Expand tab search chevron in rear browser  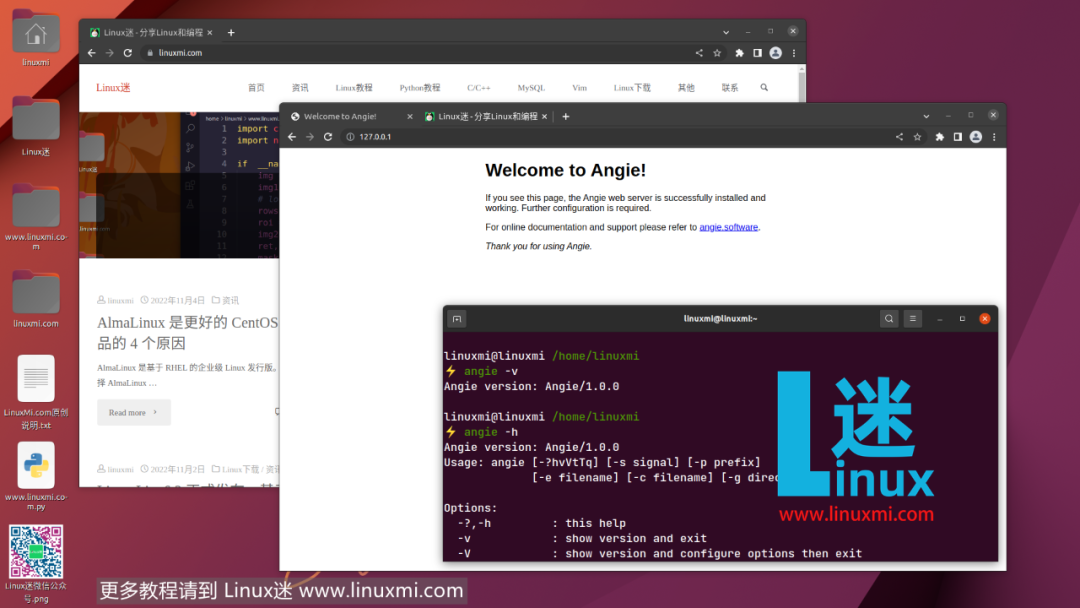[x=726, y=32]
